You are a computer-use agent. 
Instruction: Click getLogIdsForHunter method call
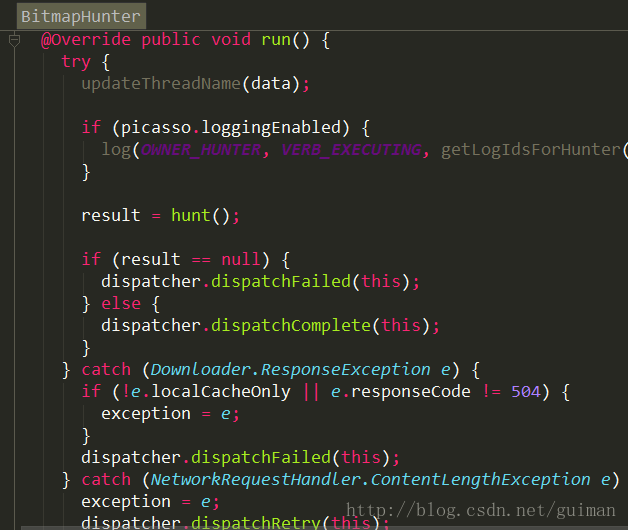coord(531,150)
